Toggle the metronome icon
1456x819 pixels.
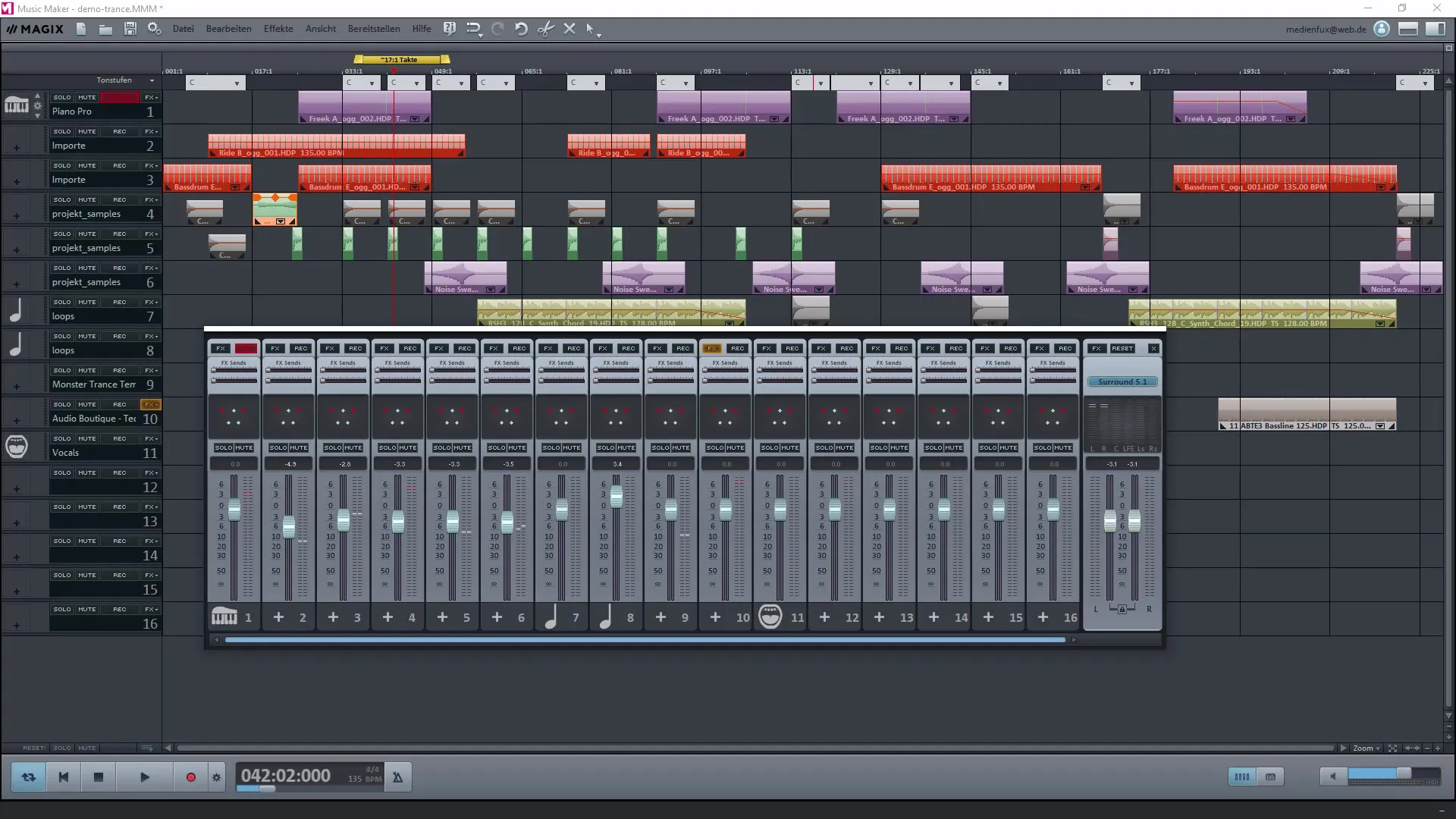pyautogui.click(x=397, y=777)
